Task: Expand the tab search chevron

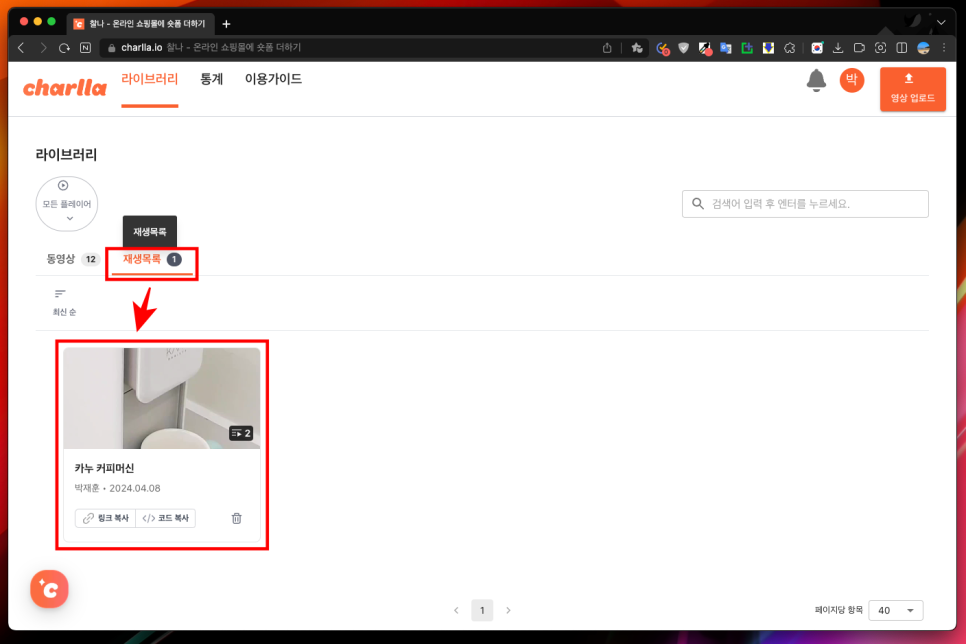Action: 941,22
